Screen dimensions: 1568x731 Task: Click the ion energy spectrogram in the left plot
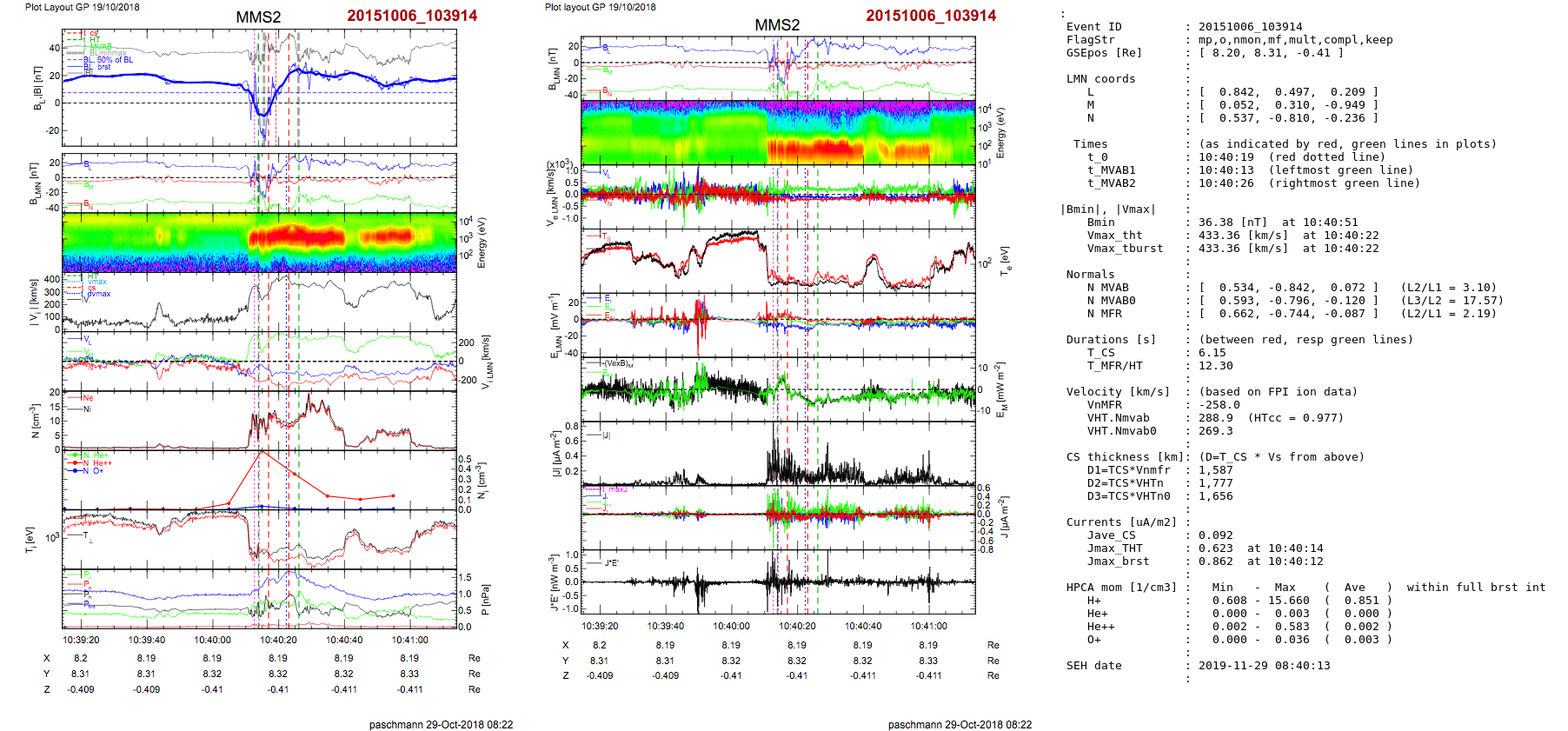[259, 243]
